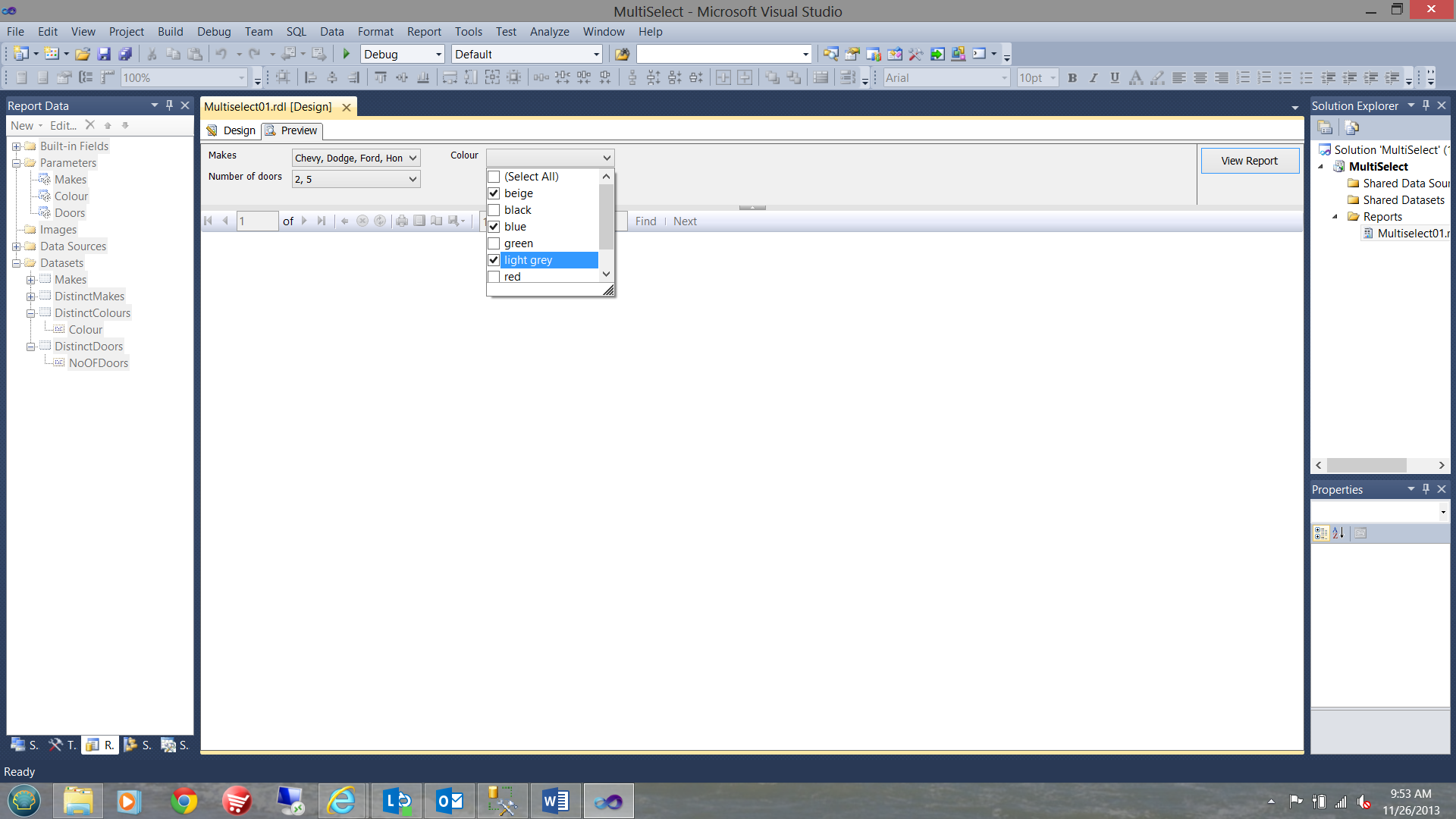The image size is (1456, 819).
Task: Click the Save All toolbar icon
Action: [x=125, y=54]
